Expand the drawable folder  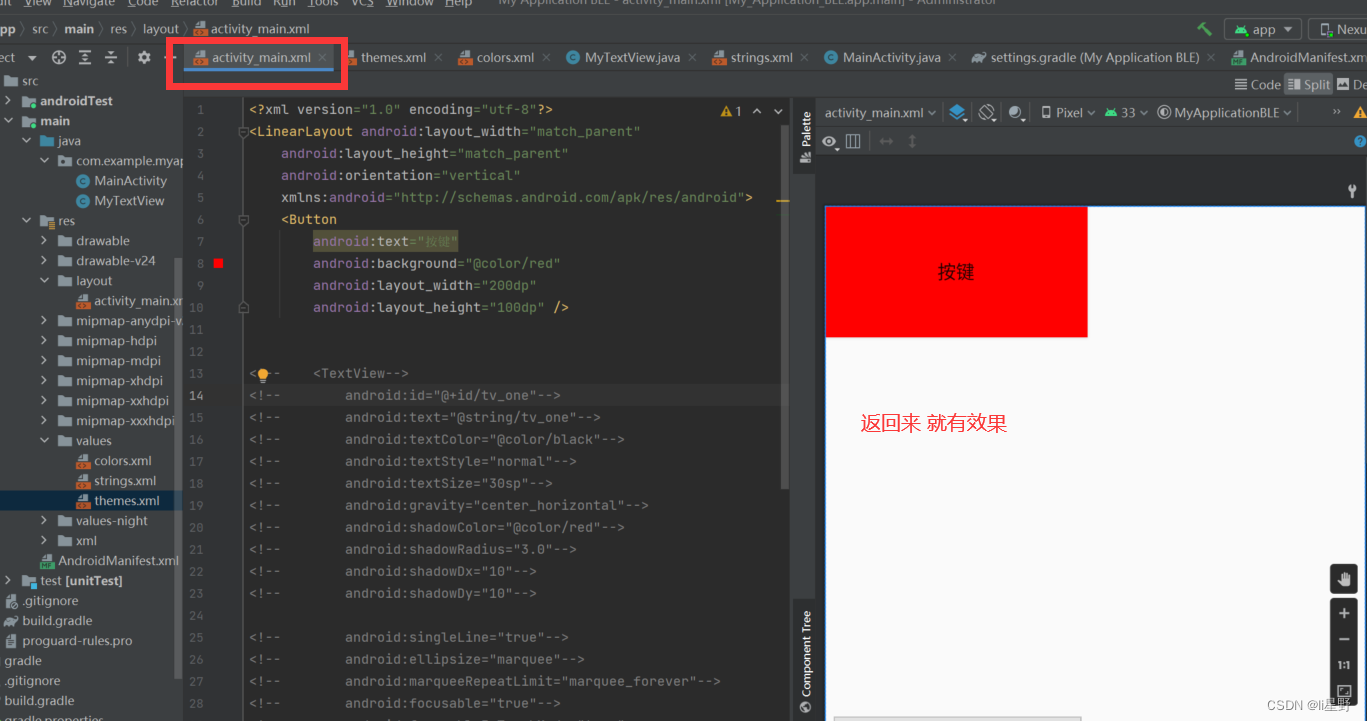[x=44, y=241]
